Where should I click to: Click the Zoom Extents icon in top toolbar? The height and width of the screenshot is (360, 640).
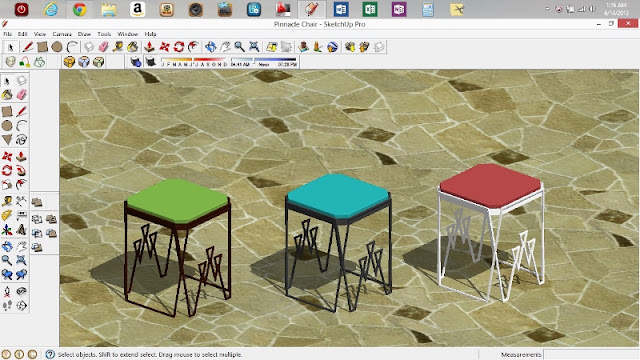(254, 47)
